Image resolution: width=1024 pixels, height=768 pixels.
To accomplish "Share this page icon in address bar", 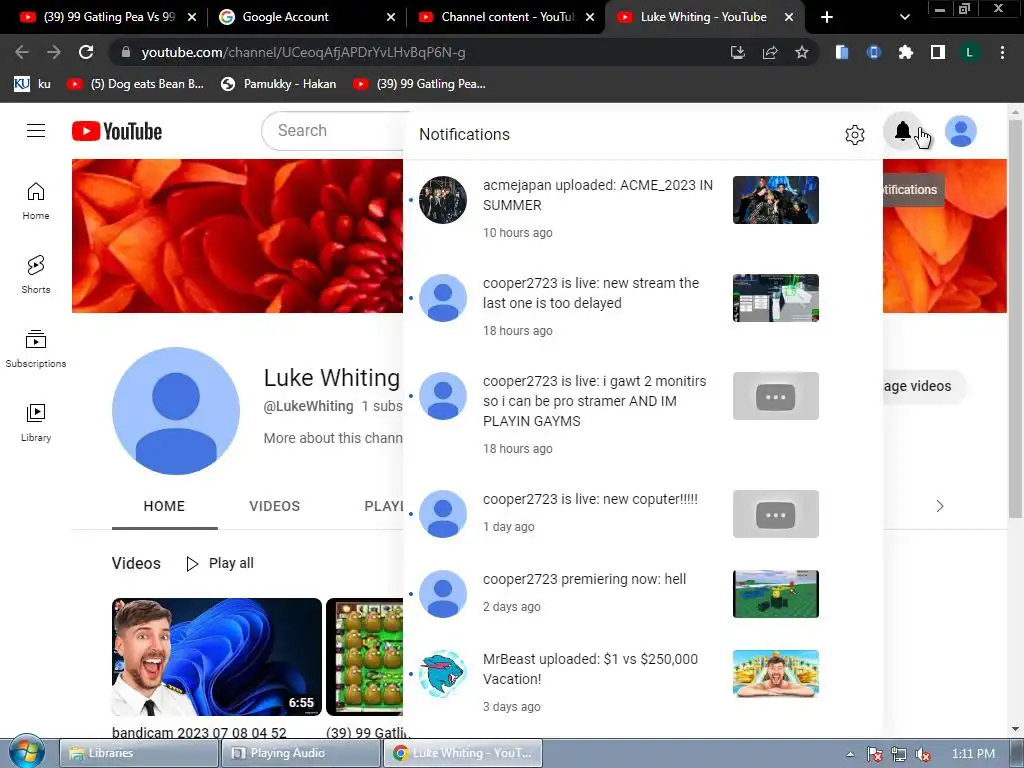I will (770, 52).
